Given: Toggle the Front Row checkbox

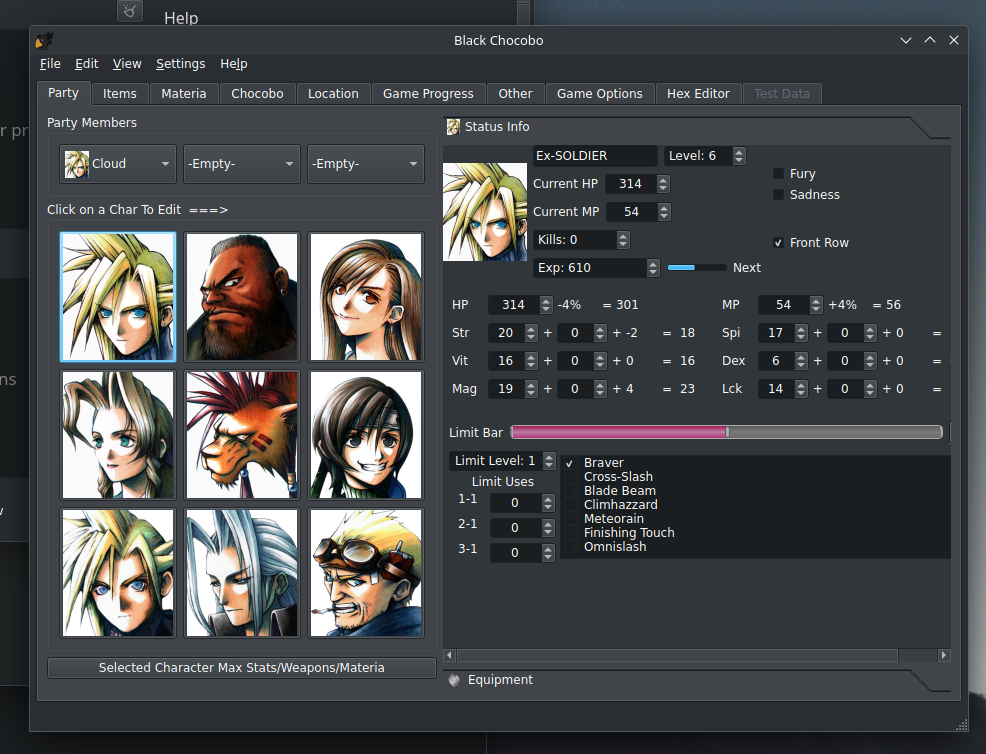Looking at the screenshot, I should (x=778, y=243).
